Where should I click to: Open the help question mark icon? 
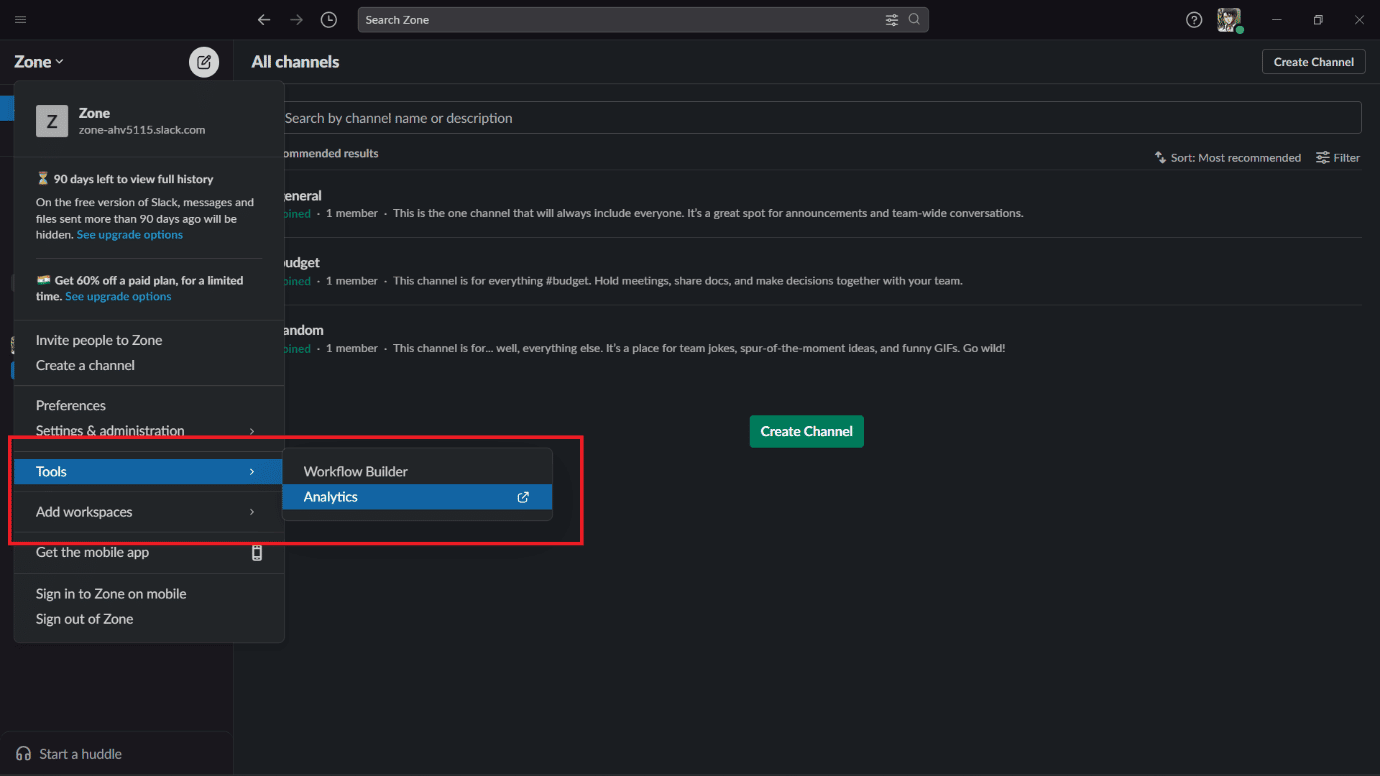click(1194, 20)
